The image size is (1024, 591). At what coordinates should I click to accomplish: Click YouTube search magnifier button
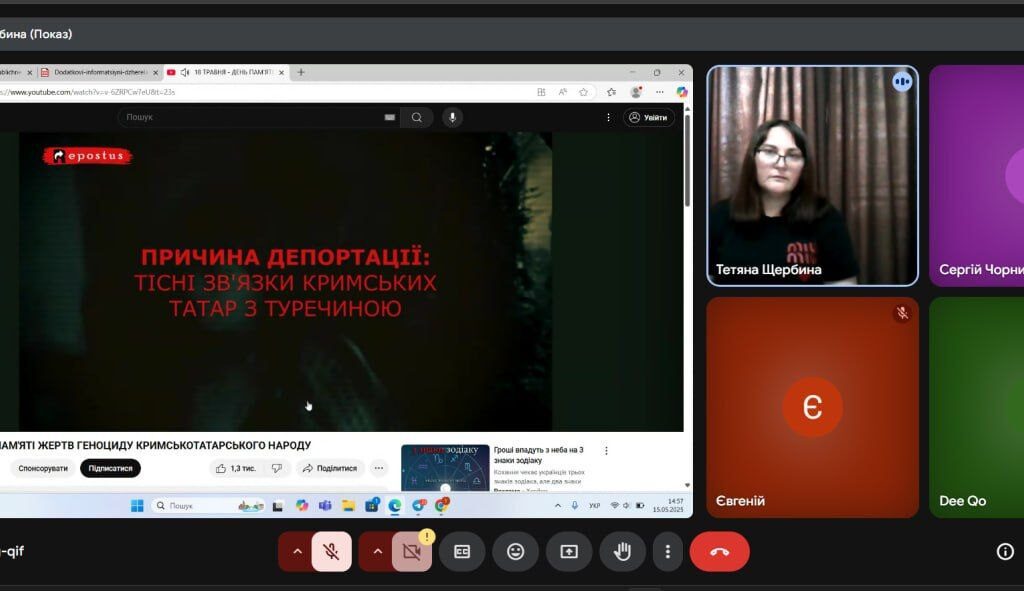[x=417, y=118]
